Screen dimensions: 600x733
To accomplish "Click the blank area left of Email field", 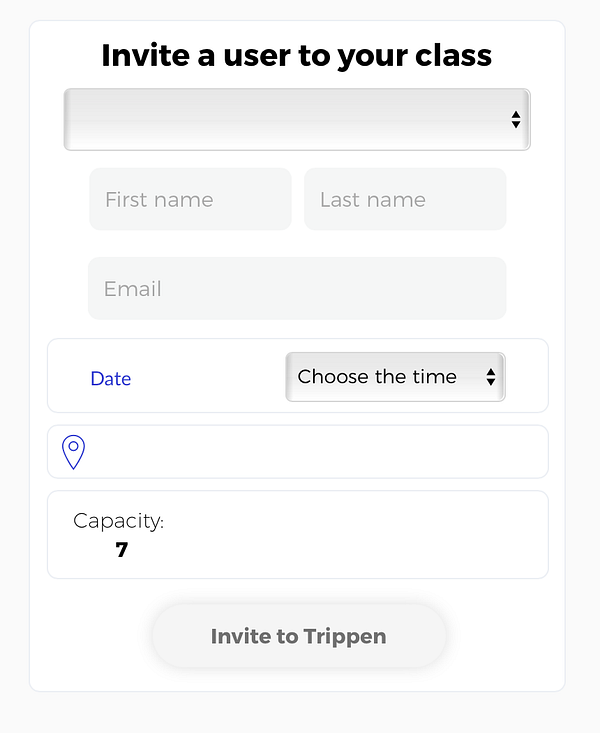I will click(60, 289).
